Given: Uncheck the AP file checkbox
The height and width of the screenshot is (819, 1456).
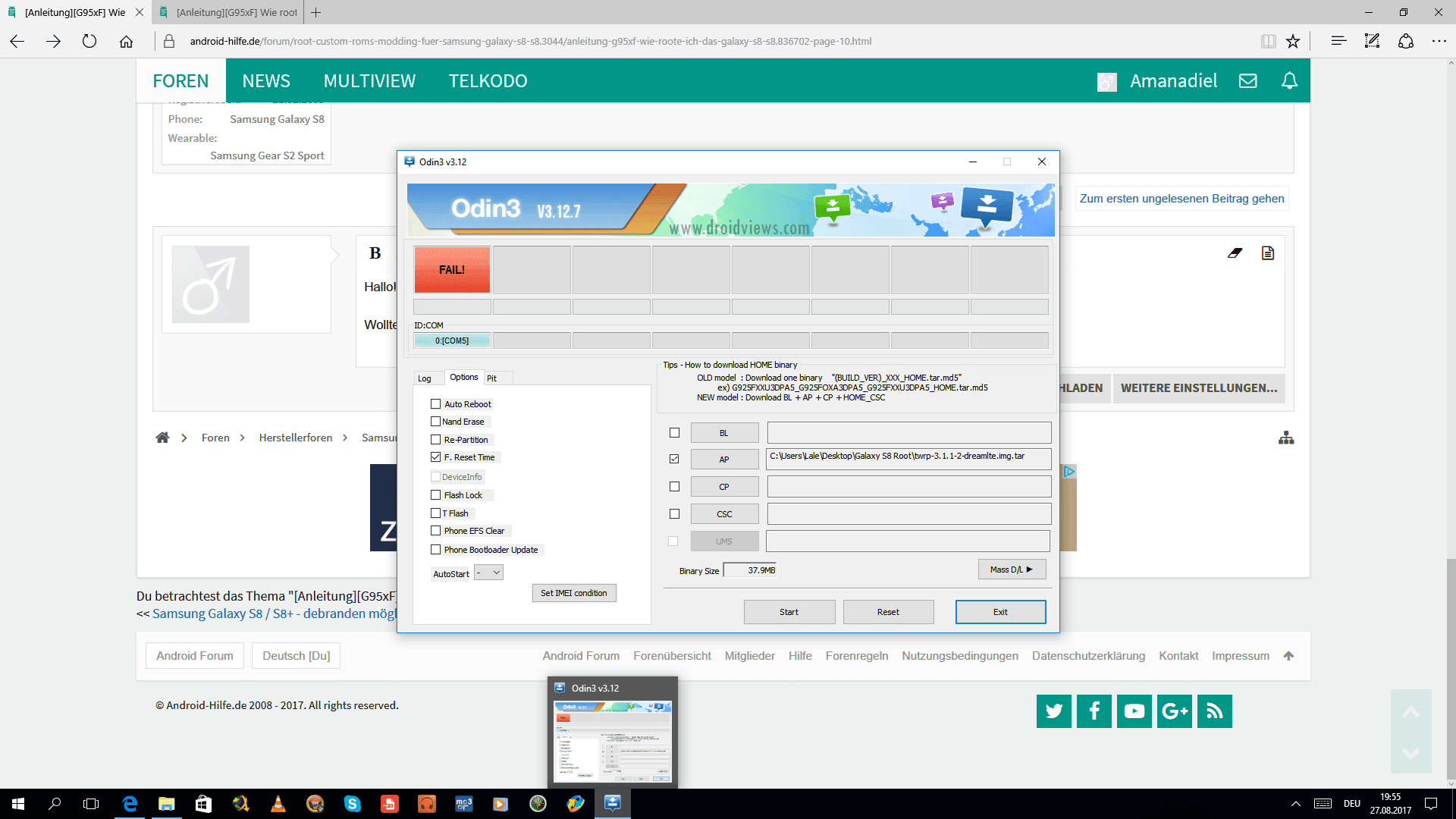Looking at the screenshot, I should pyautogui.click(x=674, y=460).
